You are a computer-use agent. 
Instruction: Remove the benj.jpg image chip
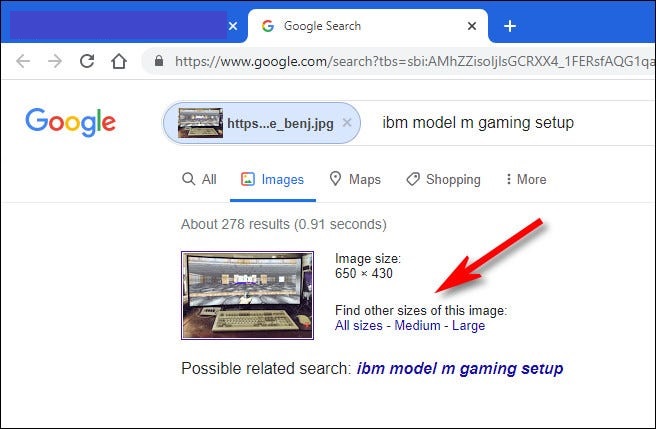tap(347, 123)
